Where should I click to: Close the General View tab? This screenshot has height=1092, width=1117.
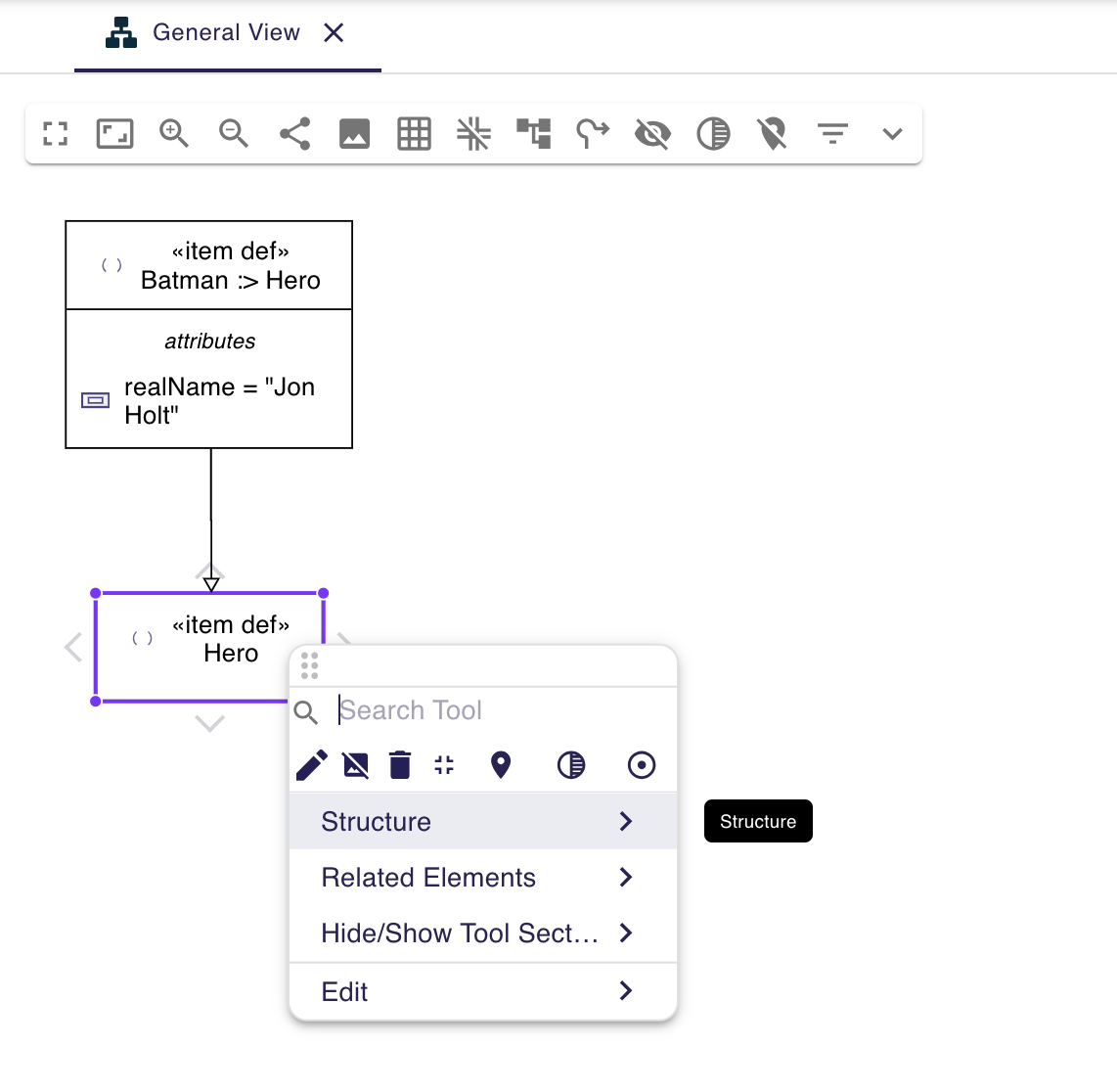tap(334, 33)
